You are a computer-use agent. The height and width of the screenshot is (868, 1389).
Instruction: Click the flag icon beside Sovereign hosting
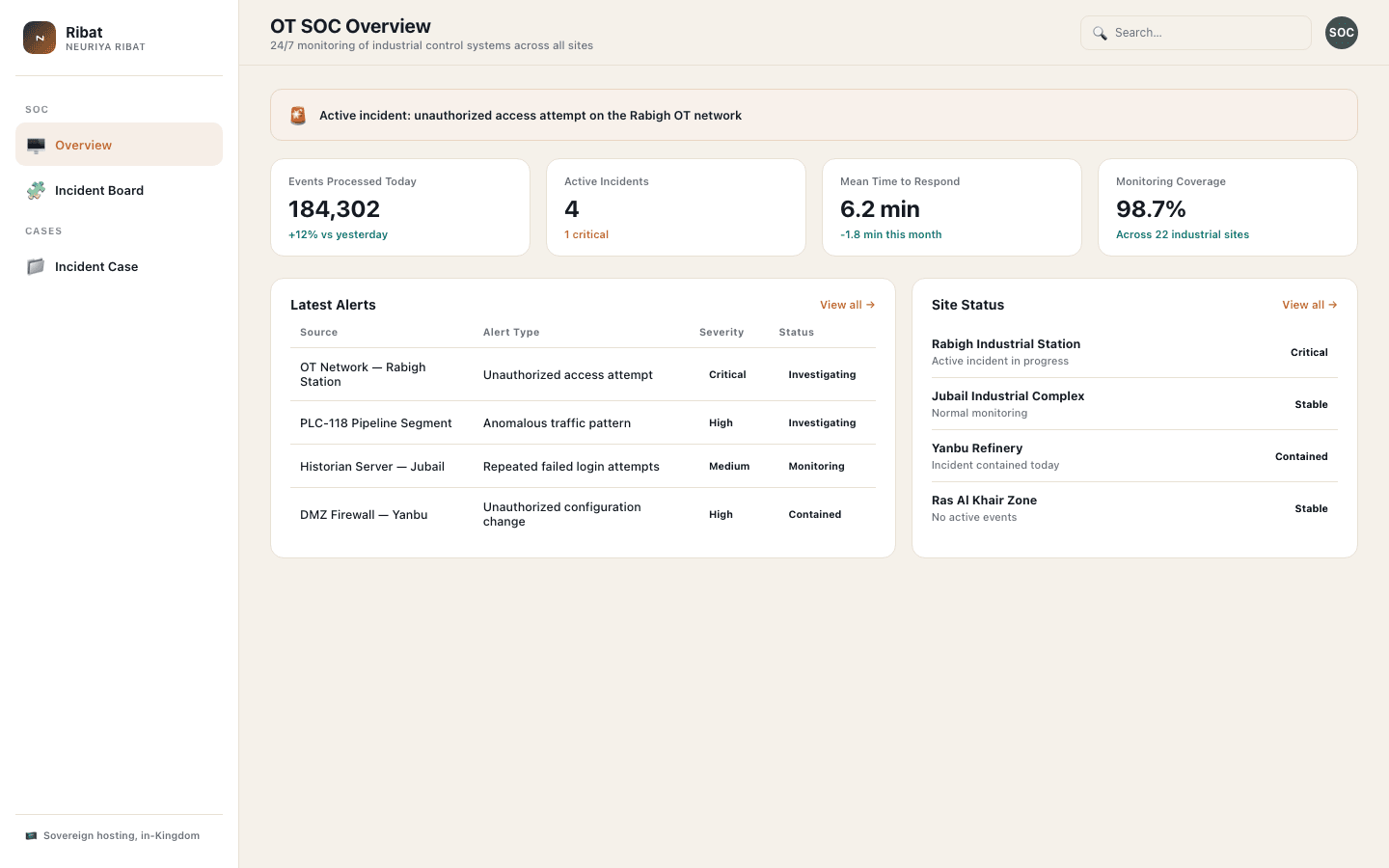(x=31, y=836)
